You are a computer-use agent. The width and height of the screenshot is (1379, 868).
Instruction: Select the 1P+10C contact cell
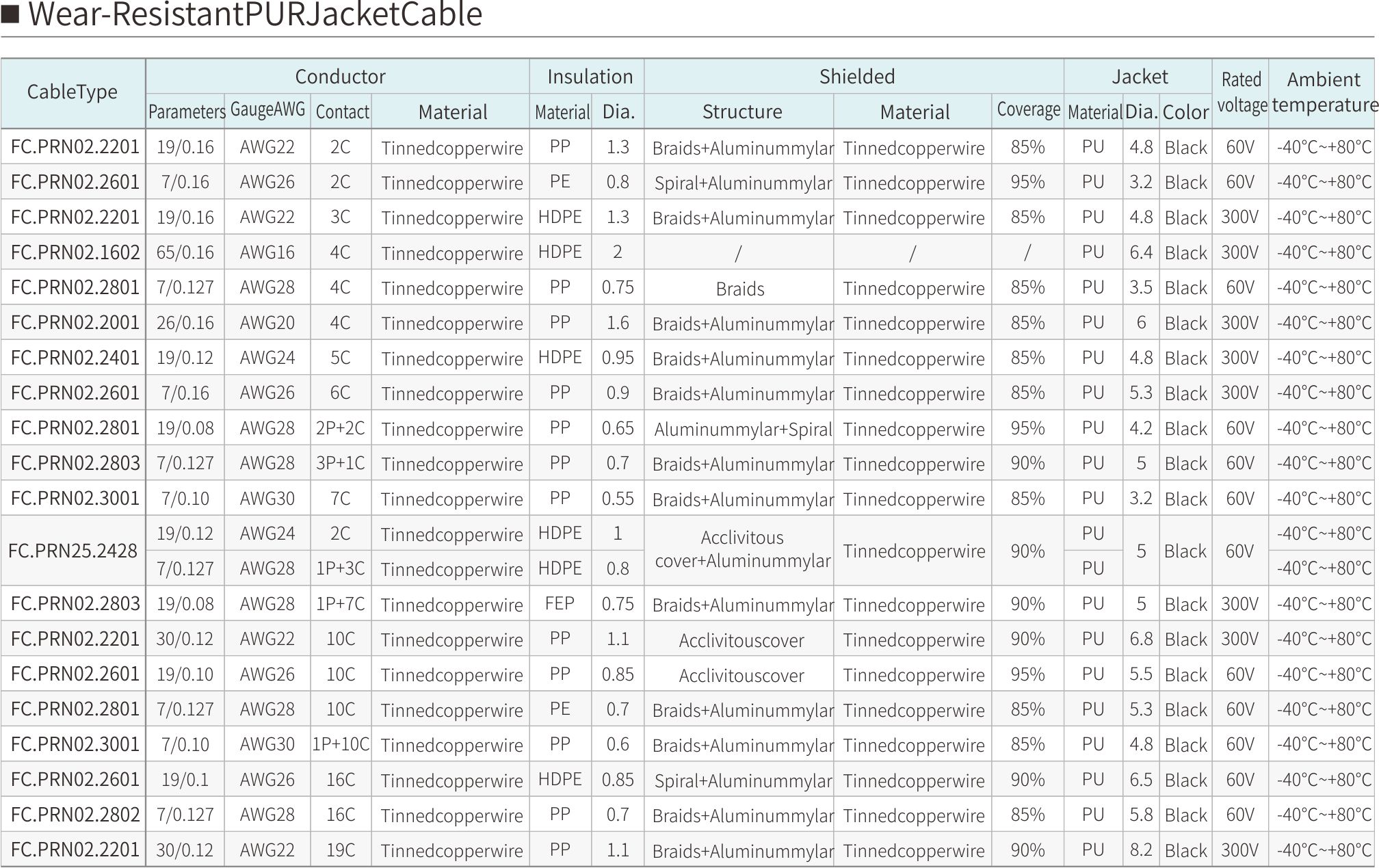pyautogui.click(x=341, y=744)
